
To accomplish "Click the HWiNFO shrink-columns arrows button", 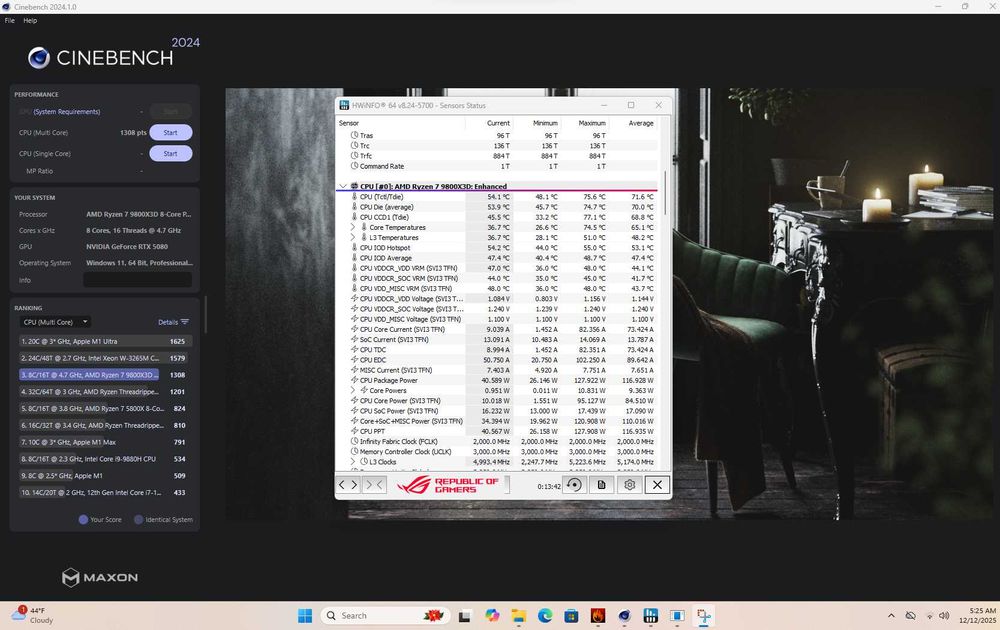I will coord(374,485).
